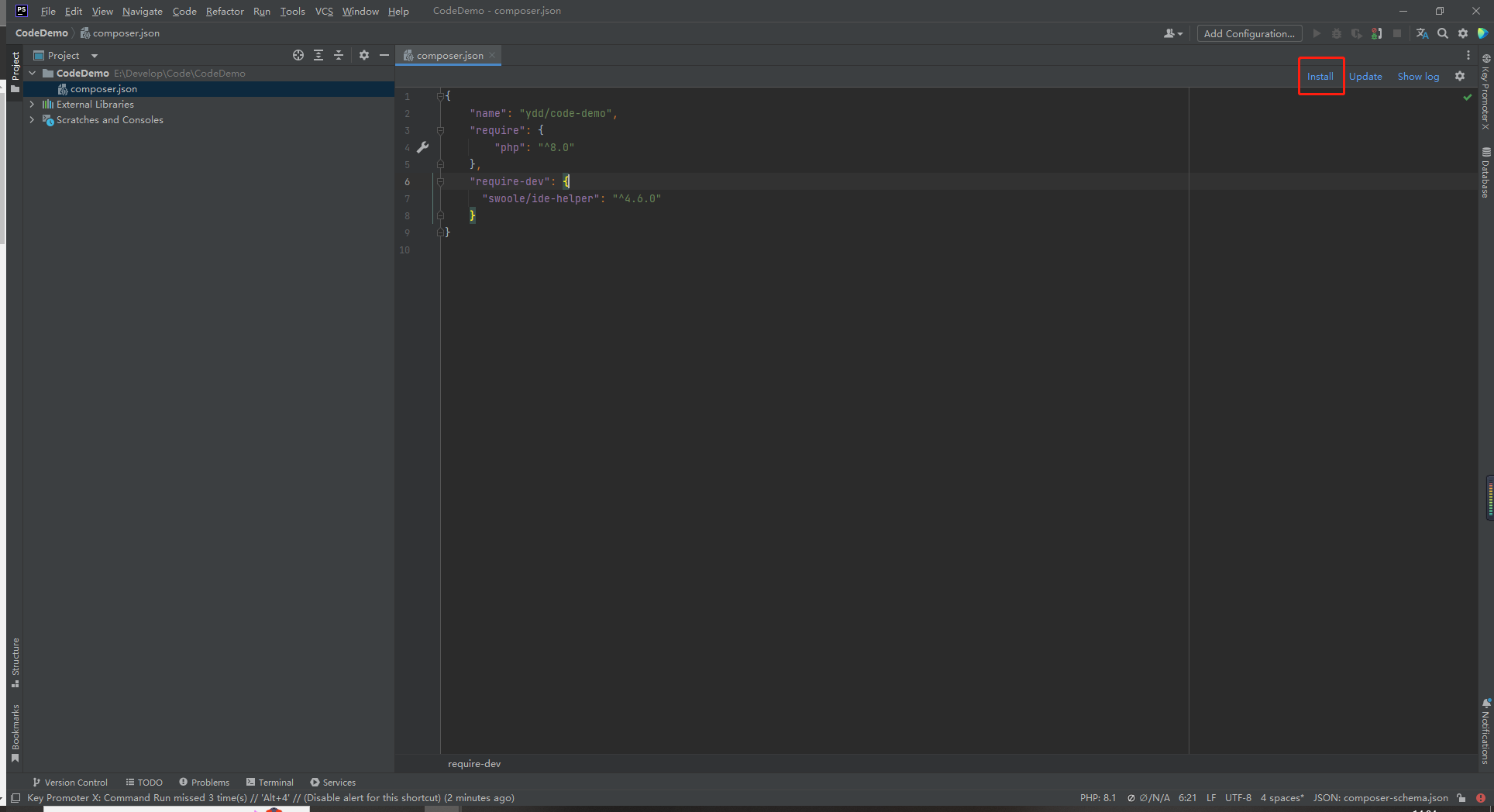Open the Problems tool window
Screen dimensions: 1494x812
[204, 783]
